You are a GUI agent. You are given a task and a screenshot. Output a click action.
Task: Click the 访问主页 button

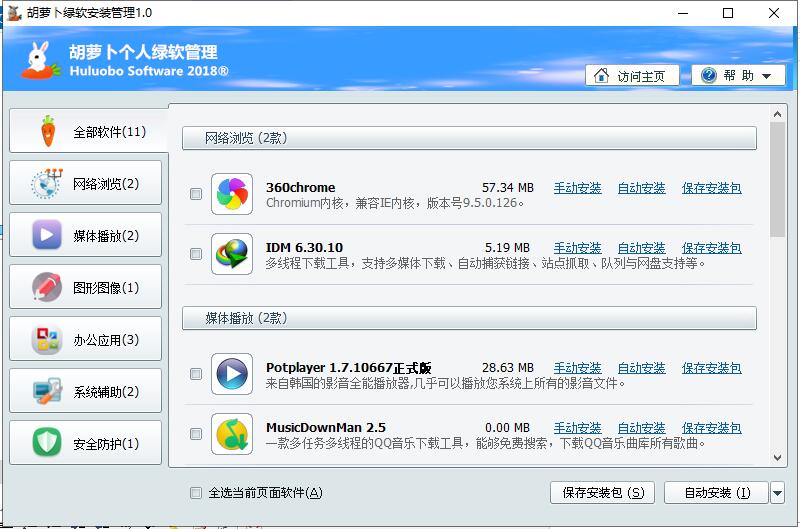pos(632,75)
